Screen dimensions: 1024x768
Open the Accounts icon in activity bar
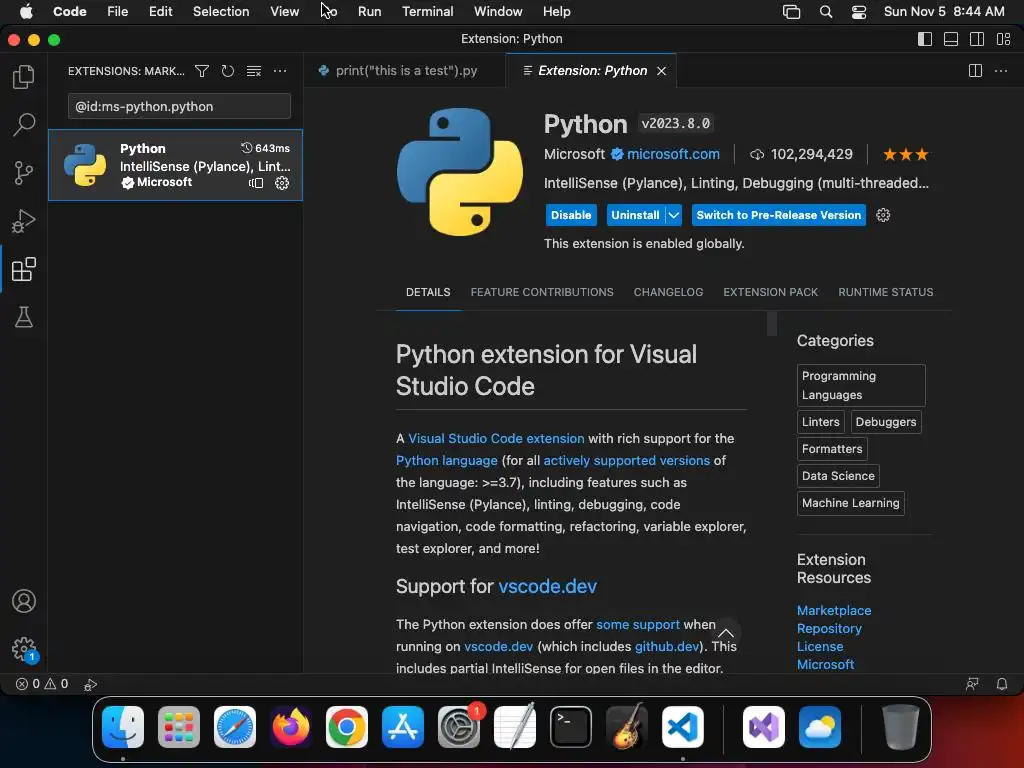click(24, 602)
